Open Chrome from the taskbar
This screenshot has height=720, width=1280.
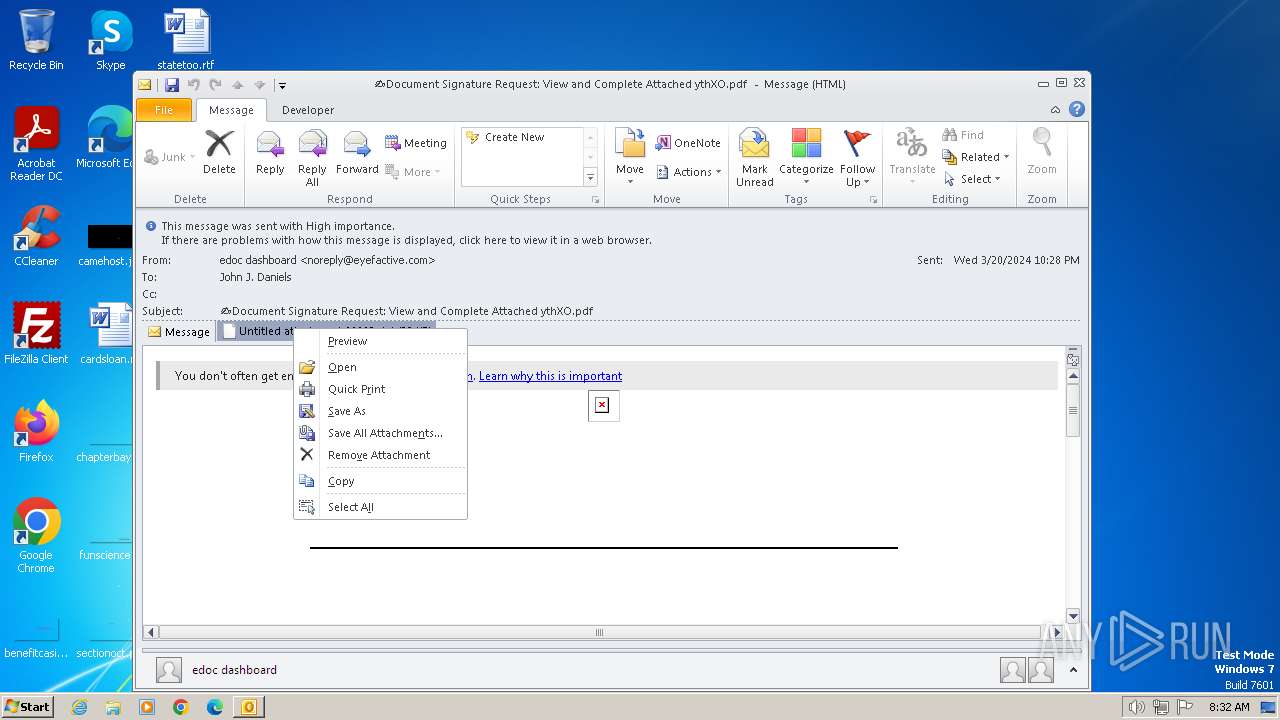coord(181,707)
